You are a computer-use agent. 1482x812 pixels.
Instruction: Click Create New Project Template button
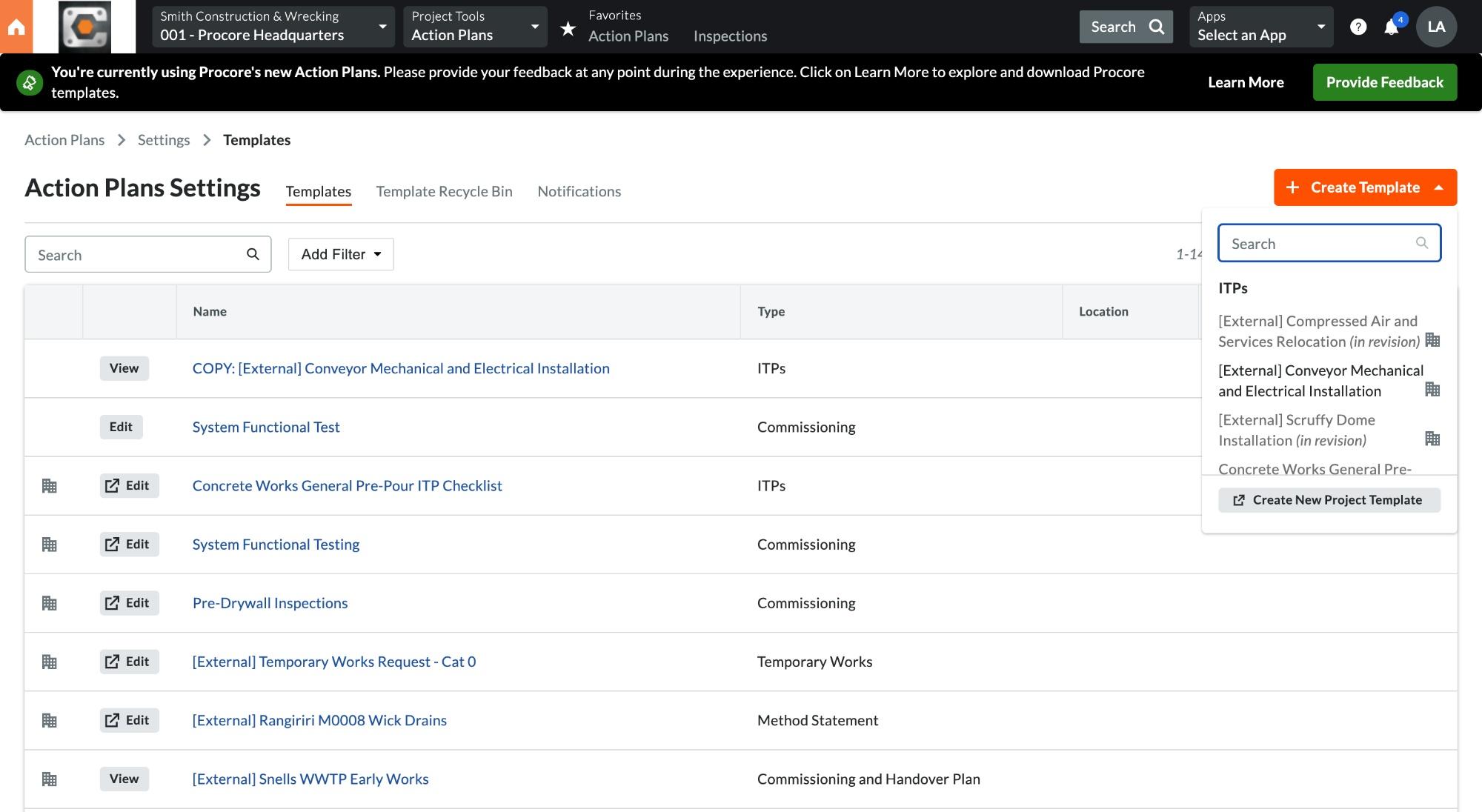click(1329, 500)
